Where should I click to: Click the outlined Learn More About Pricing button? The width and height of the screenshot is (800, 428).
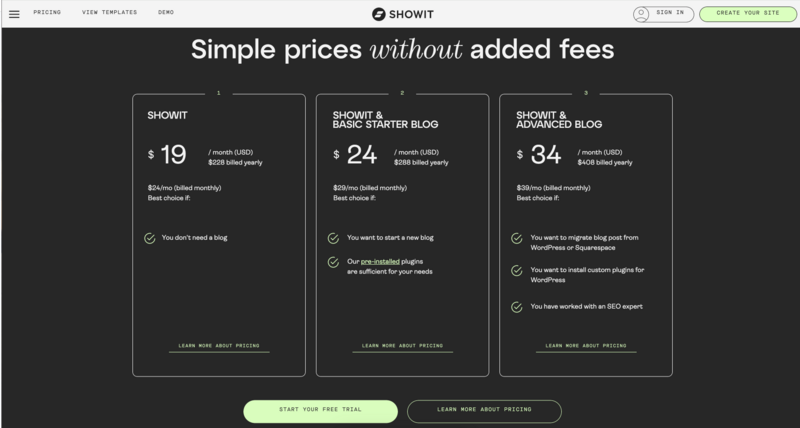(x=484, y=411)
